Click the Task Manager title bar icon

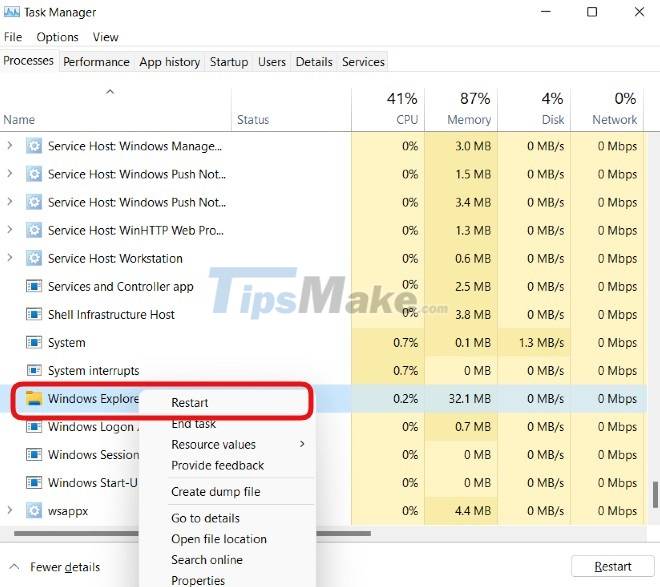pos(11,12)
